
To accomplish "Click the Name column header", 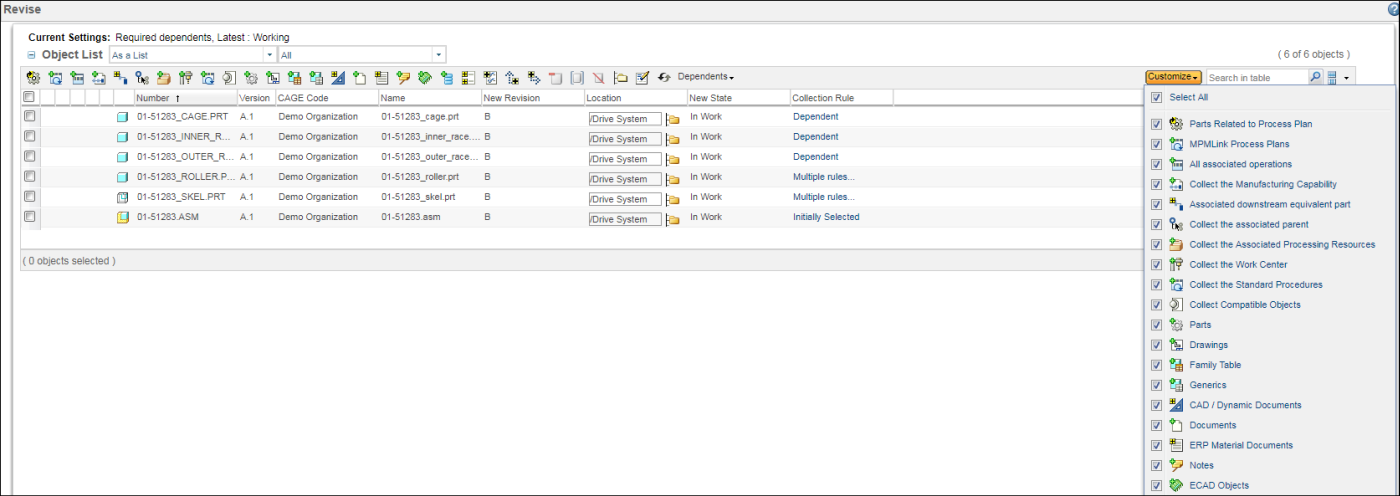I will 429,98.
